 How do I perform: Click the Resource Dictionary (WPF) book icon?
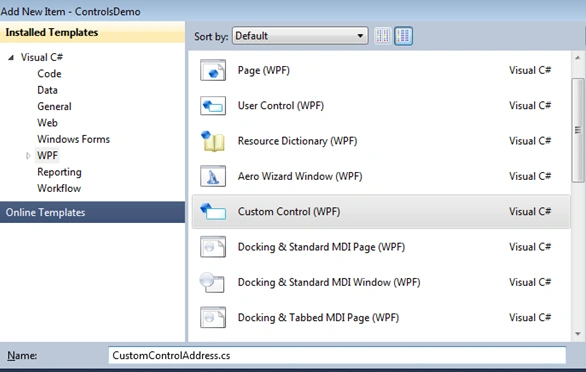click(213, 141)
